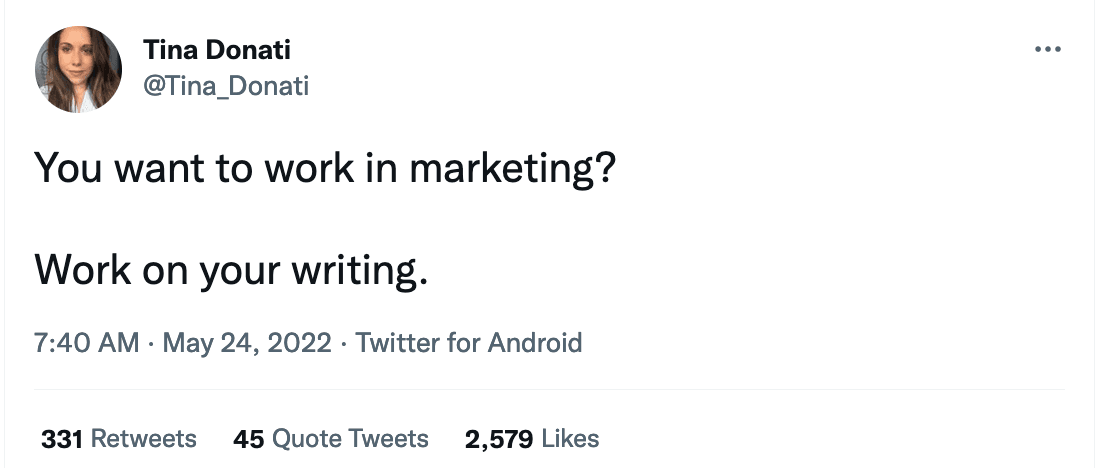
Task: Click the 7:40 AM timestamp
Action: (x=86, y=343)
